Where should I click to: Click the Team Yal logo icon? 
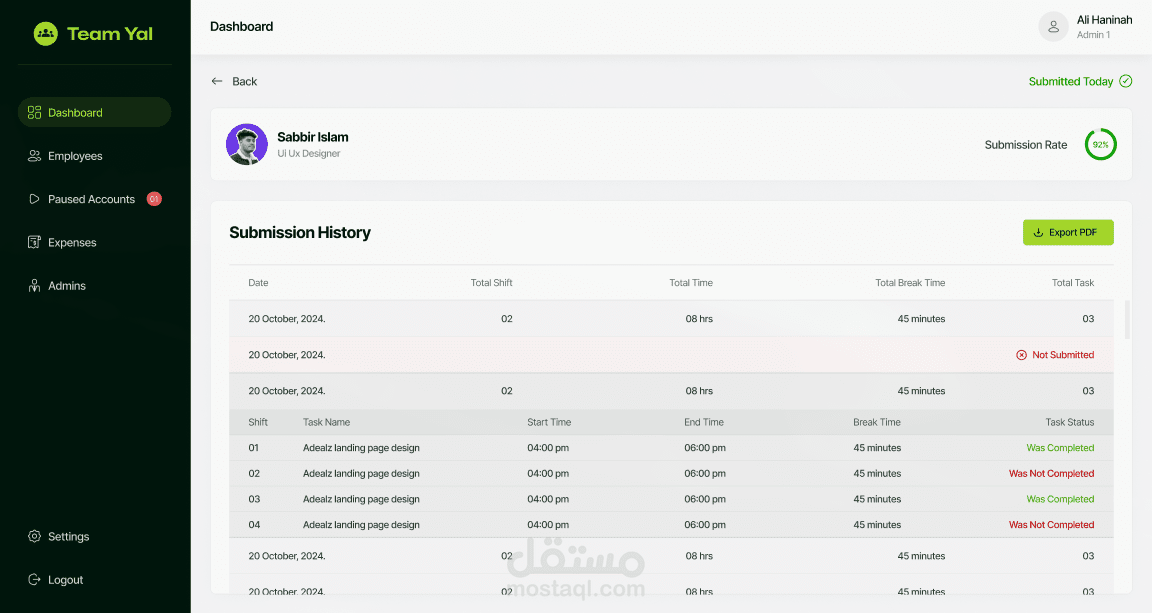pos(46,34)
